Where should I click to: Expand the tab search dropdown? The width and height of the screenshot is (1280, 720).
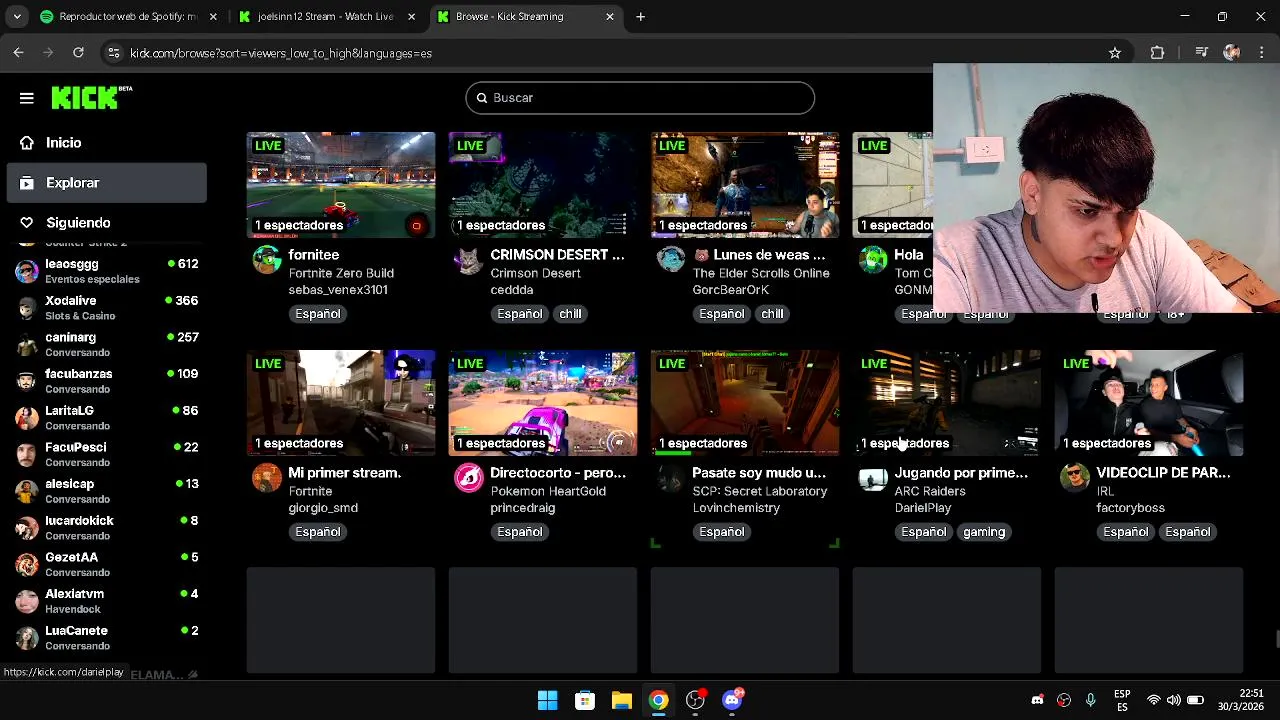click(18, 17)
